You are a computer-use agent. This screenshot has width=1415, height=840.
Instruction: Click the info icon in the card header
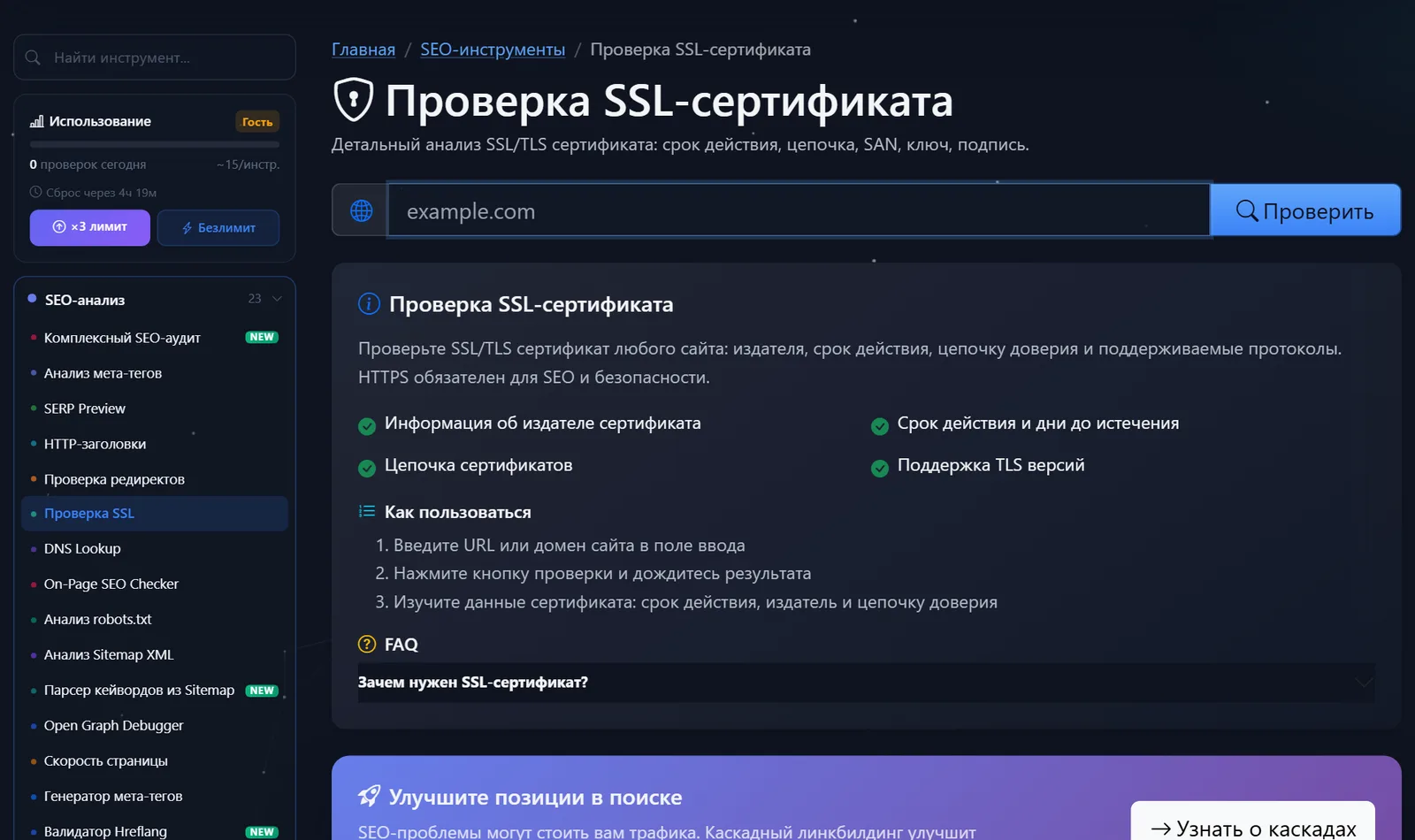[369, 304]
